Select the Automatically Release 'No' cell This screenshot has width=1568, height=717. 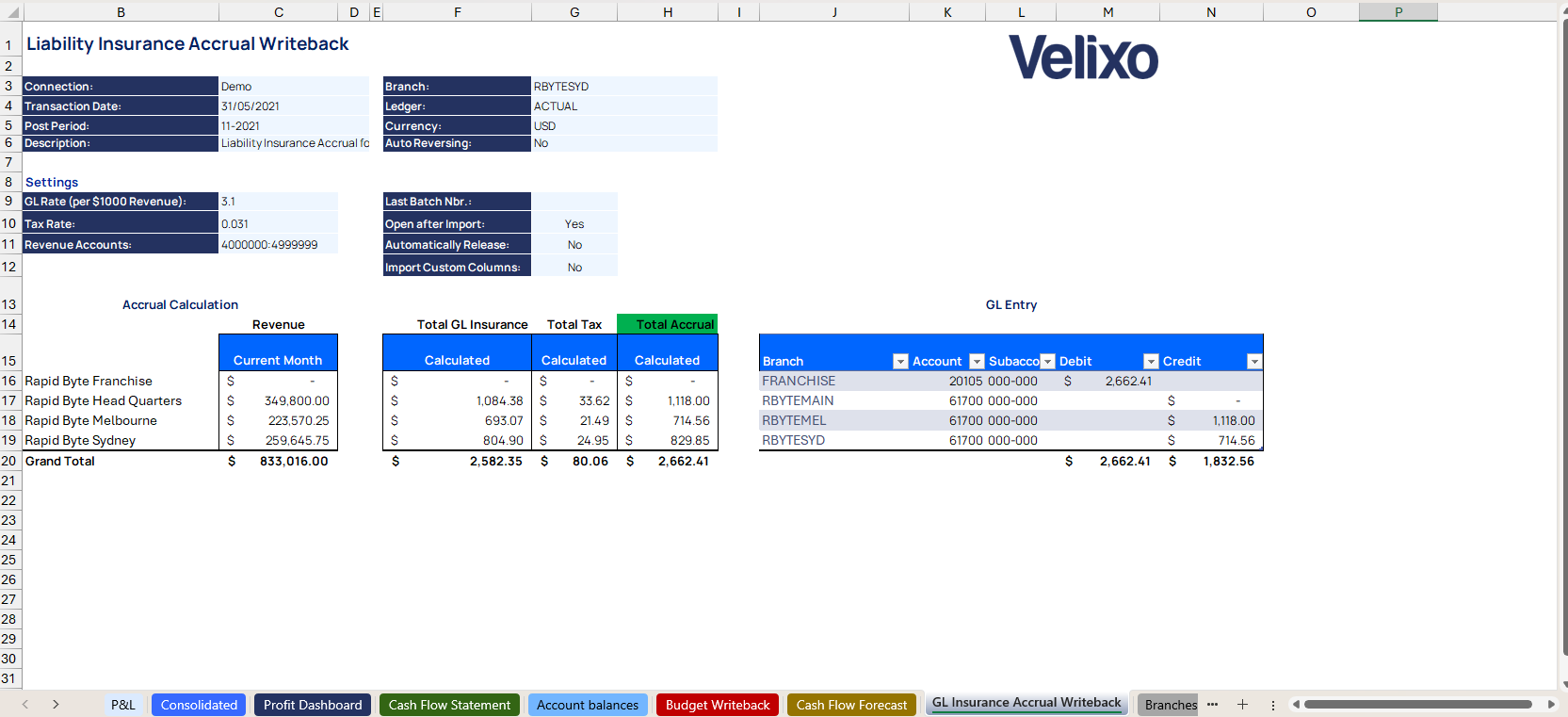tap(574, 244)
